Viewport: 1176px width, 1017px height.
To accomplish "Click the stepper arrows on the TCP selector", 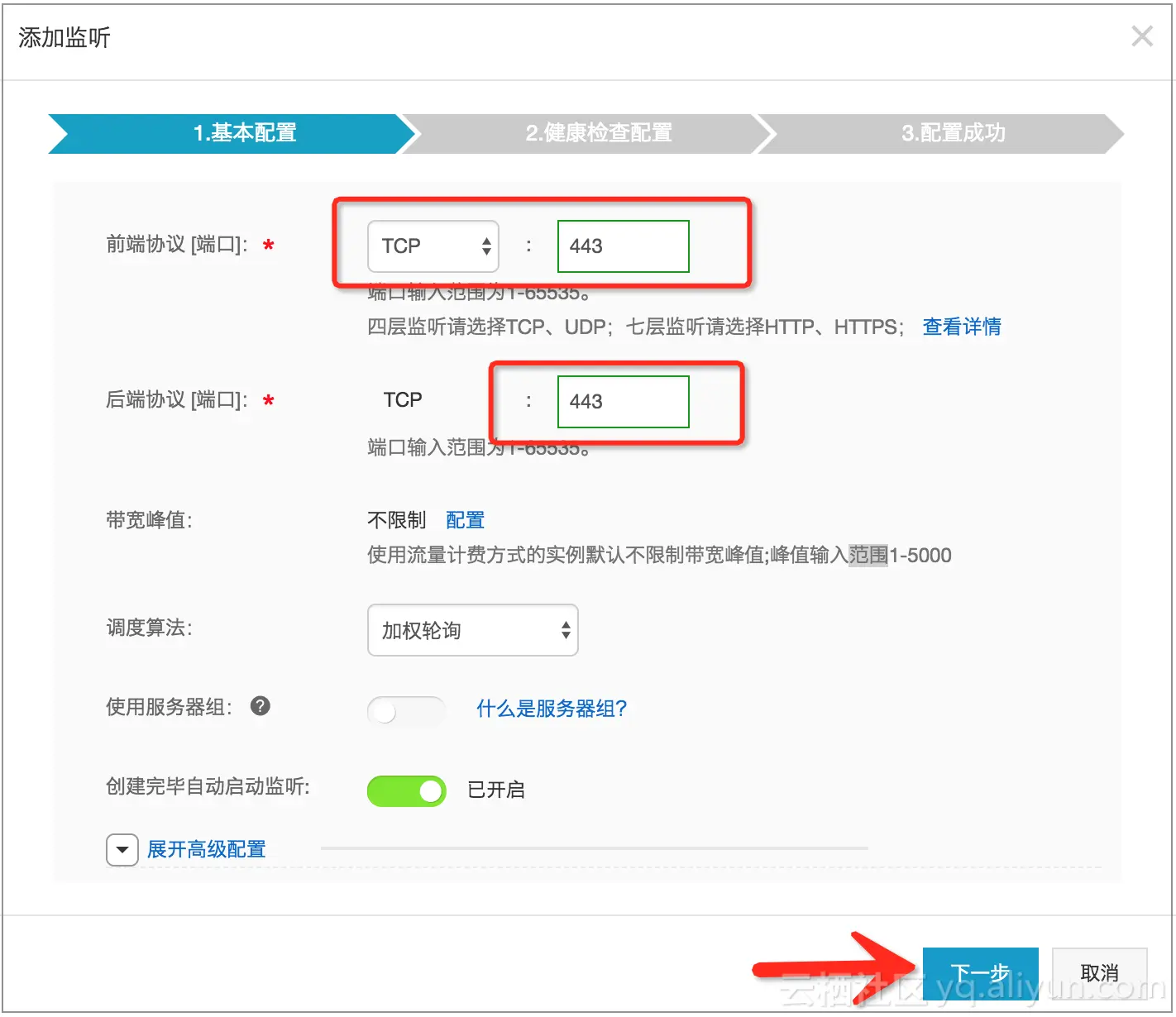I will (x=486, y=246).
